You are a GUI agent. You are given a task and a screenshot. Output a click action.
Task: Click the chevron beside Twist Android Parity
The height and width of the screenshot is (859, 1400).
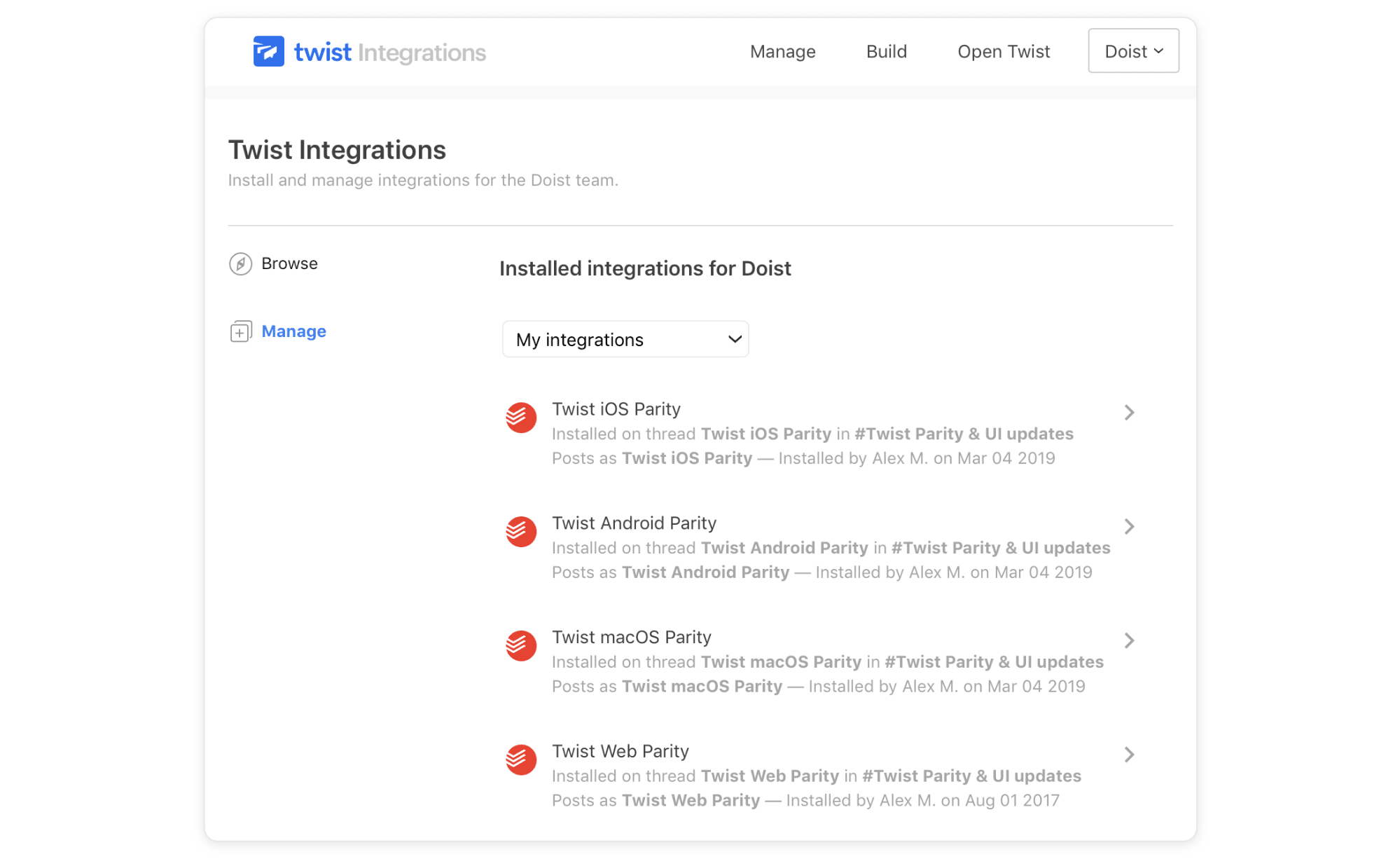tap(1129, 526)
